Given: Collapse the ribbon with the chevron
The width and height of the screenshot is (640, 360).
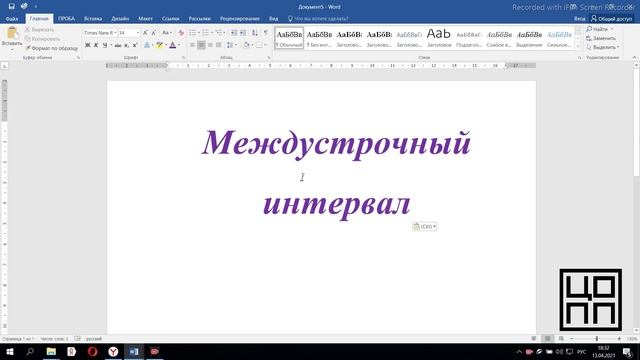Looking at the screenshot, I should [634, 58].
